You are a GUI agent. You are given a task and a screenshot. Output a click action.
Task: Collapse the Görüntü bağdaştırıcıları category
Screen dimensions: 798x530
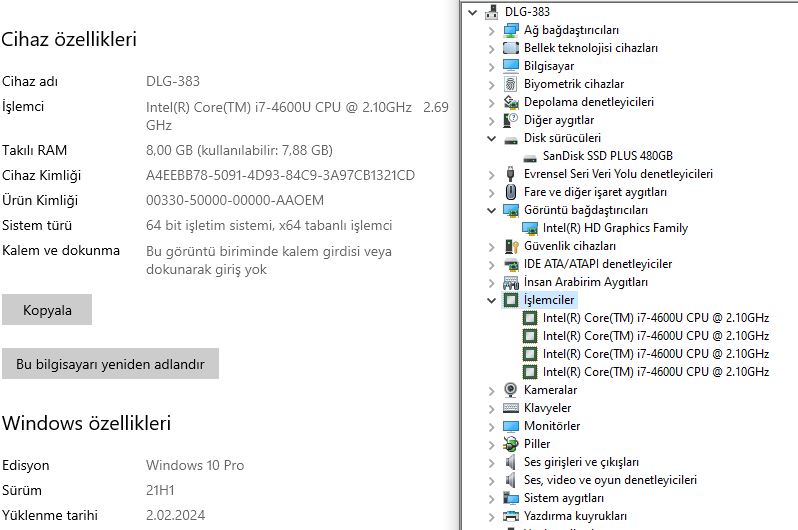click(x=492, y=210)
